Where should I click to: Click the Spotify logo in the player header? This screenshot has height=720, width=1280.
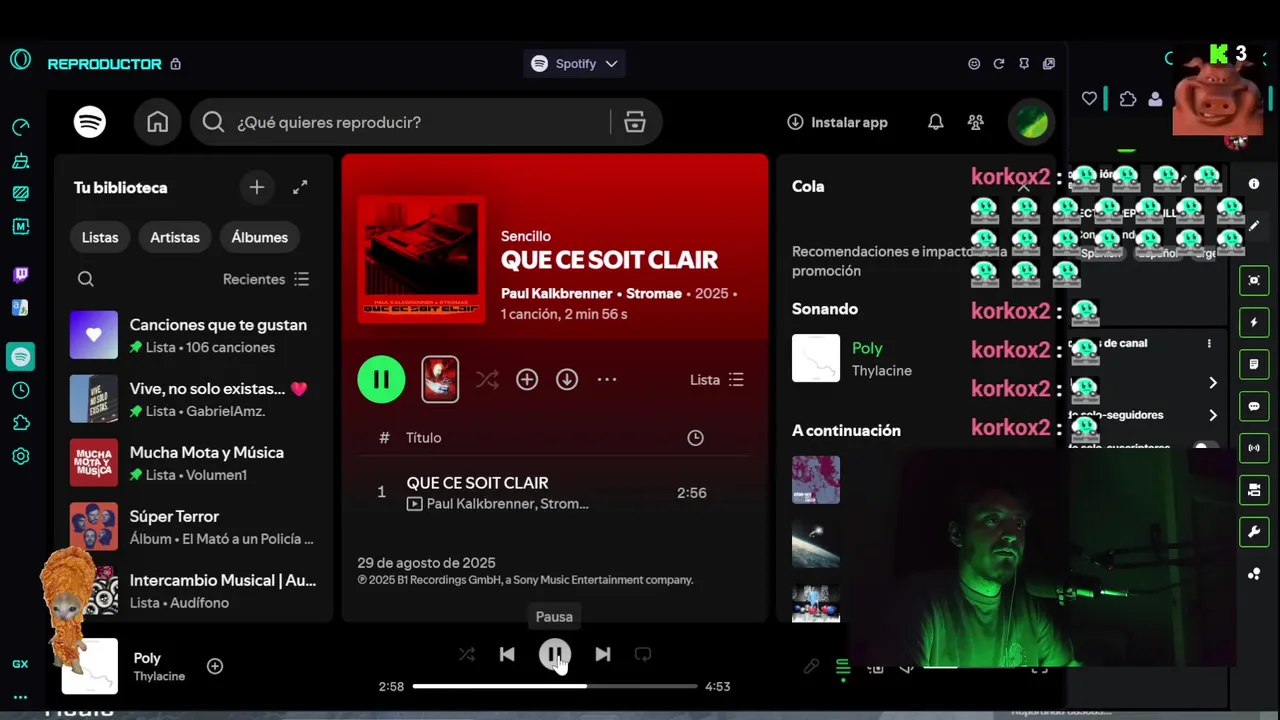pos(90,122)
